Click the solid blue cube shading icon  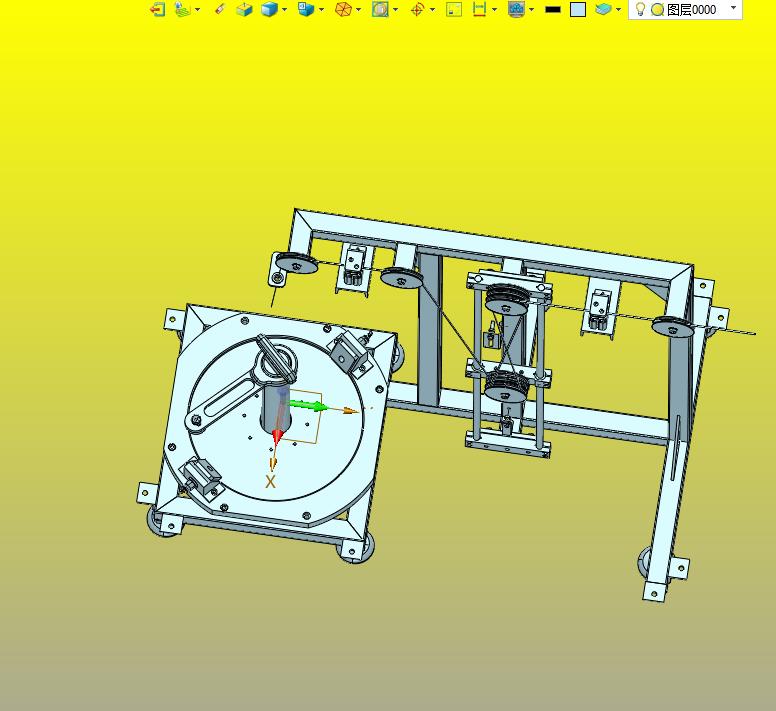[x=269, y=9]
